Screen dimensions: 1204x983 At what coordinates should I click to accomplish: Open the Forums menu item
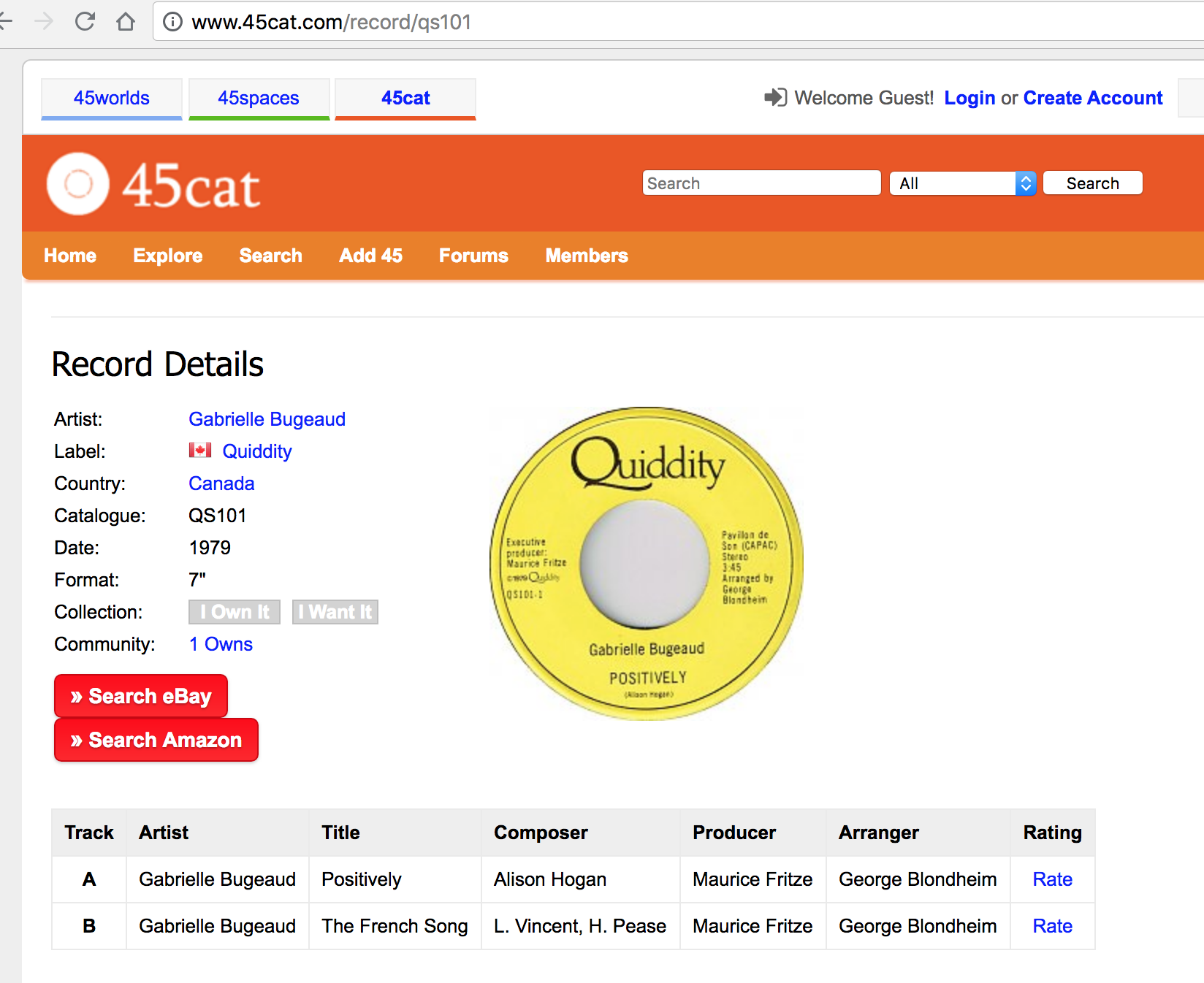pos(473,256)
